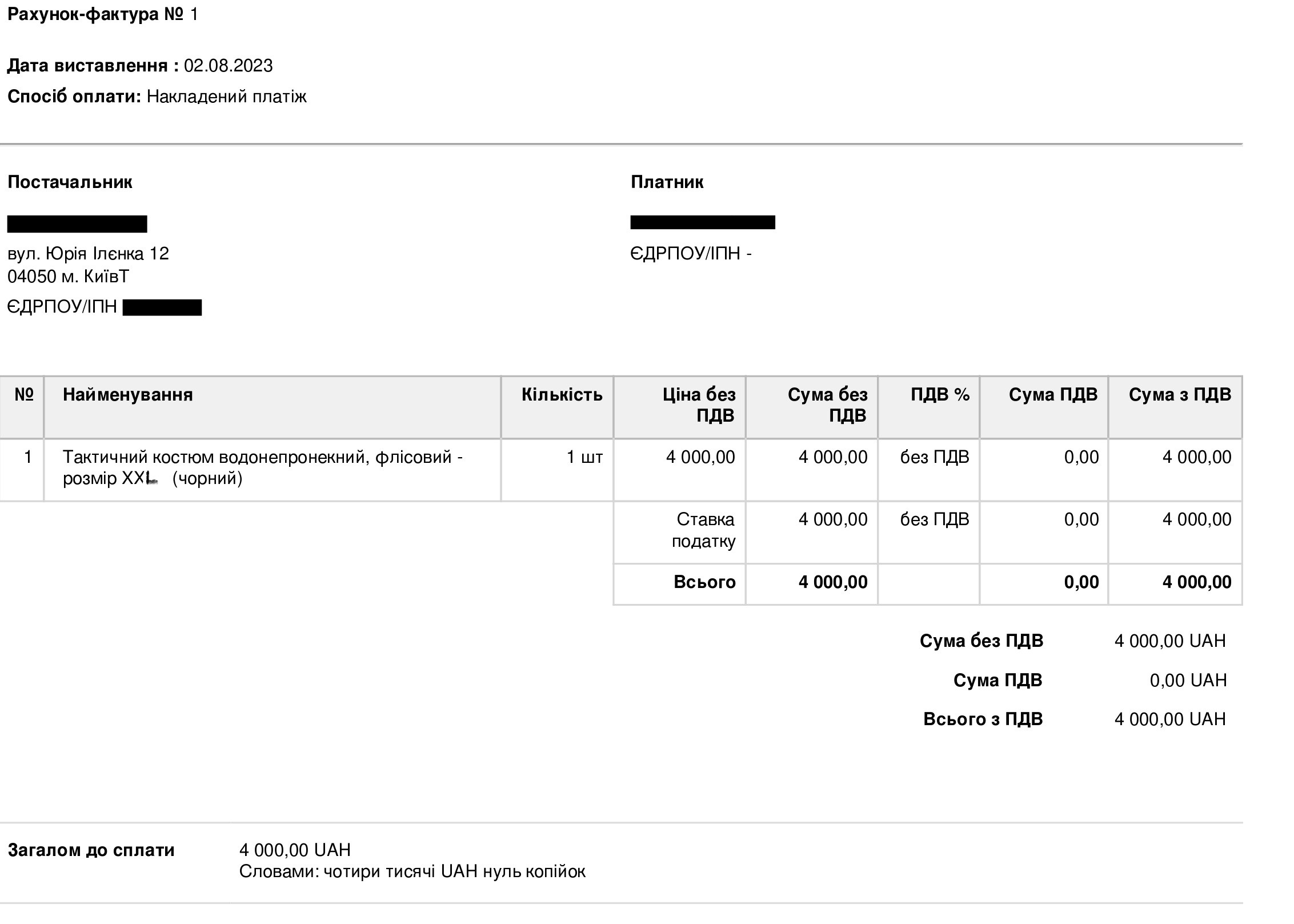Click the 'Загалом до сплати' label

coord(91,850)
